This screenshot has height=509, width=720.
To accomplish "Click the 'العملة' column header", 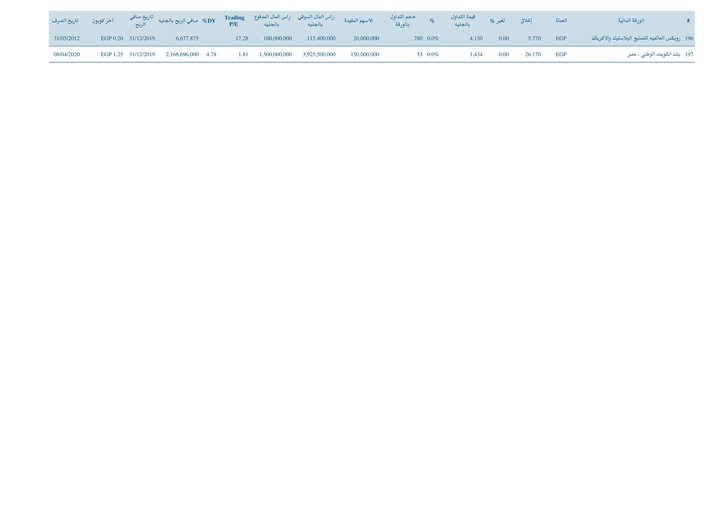I will click(x=561, y=21).
